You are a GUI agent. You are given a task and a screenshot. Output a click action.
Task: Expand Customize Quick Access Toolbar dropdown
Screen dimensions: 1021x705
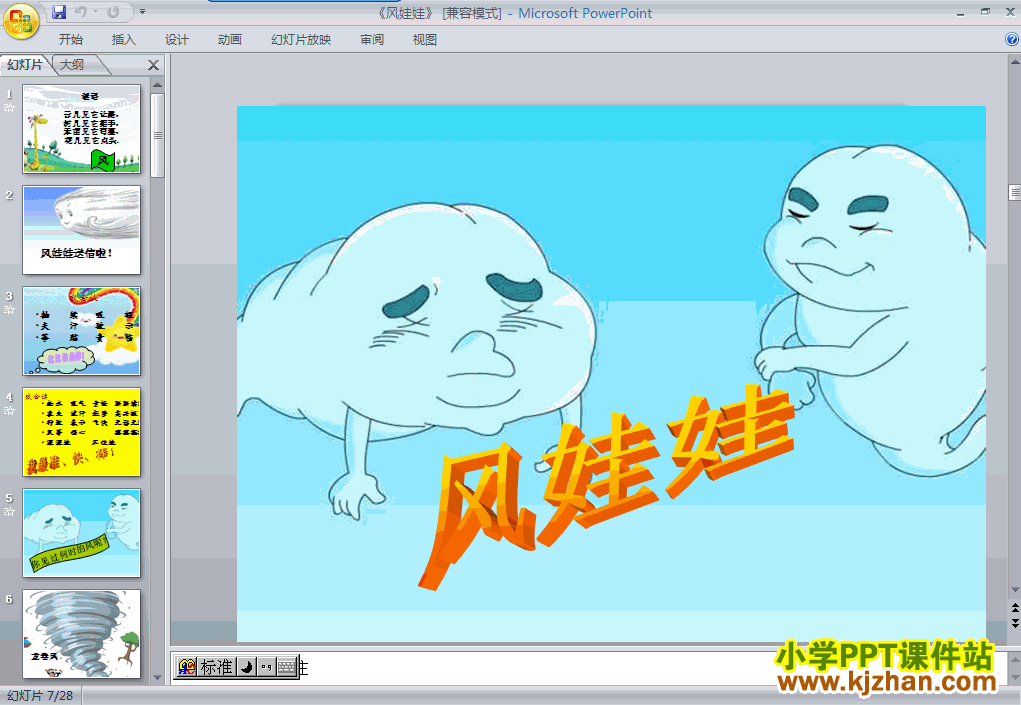[x=143, y=12]
